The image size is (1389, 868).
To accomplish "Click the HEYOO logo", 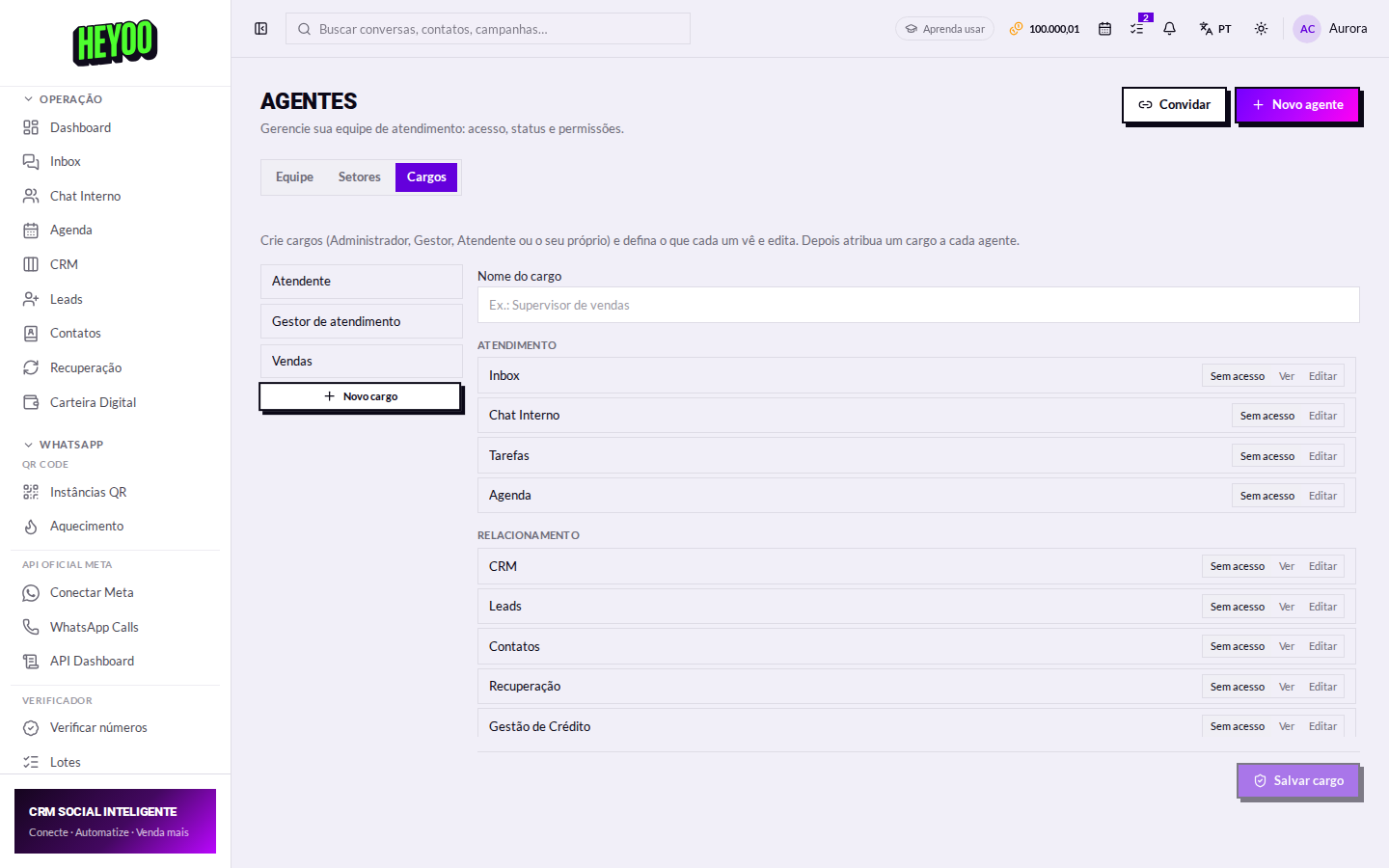I will [115, 42].
